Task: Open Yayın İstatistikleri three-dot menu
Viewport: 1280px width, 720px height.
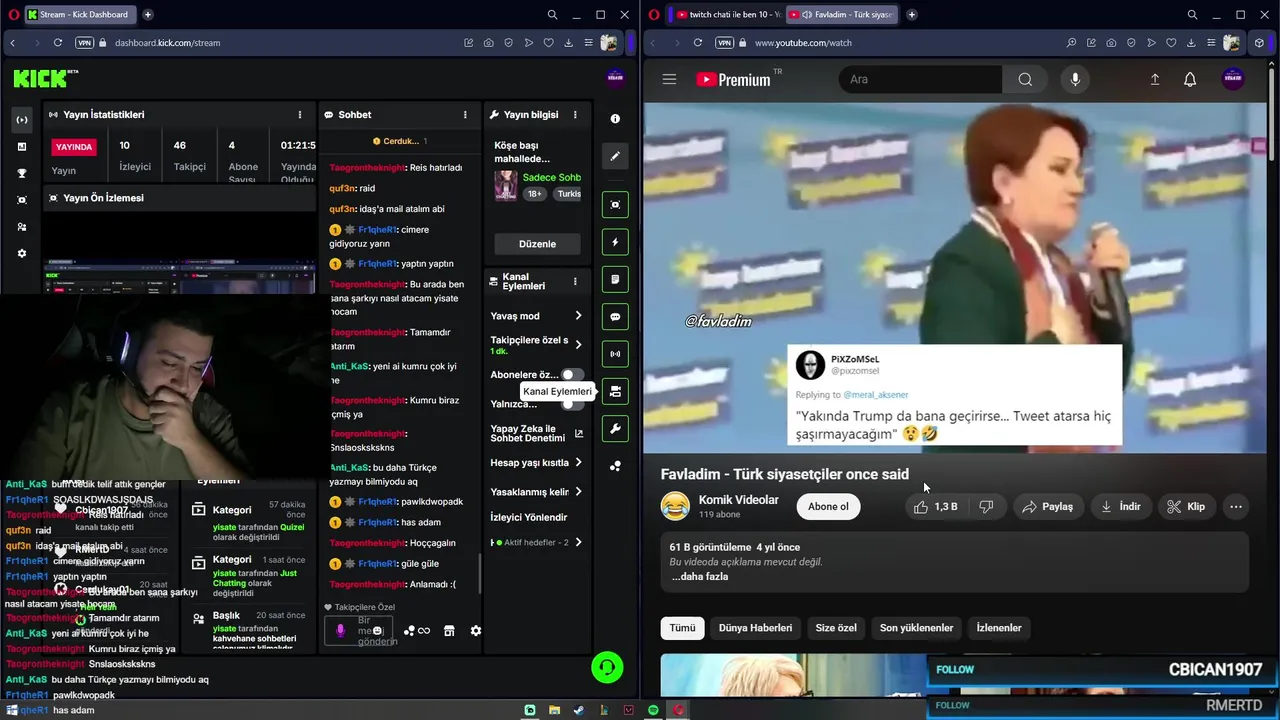Action: click(x=300, y=115)
